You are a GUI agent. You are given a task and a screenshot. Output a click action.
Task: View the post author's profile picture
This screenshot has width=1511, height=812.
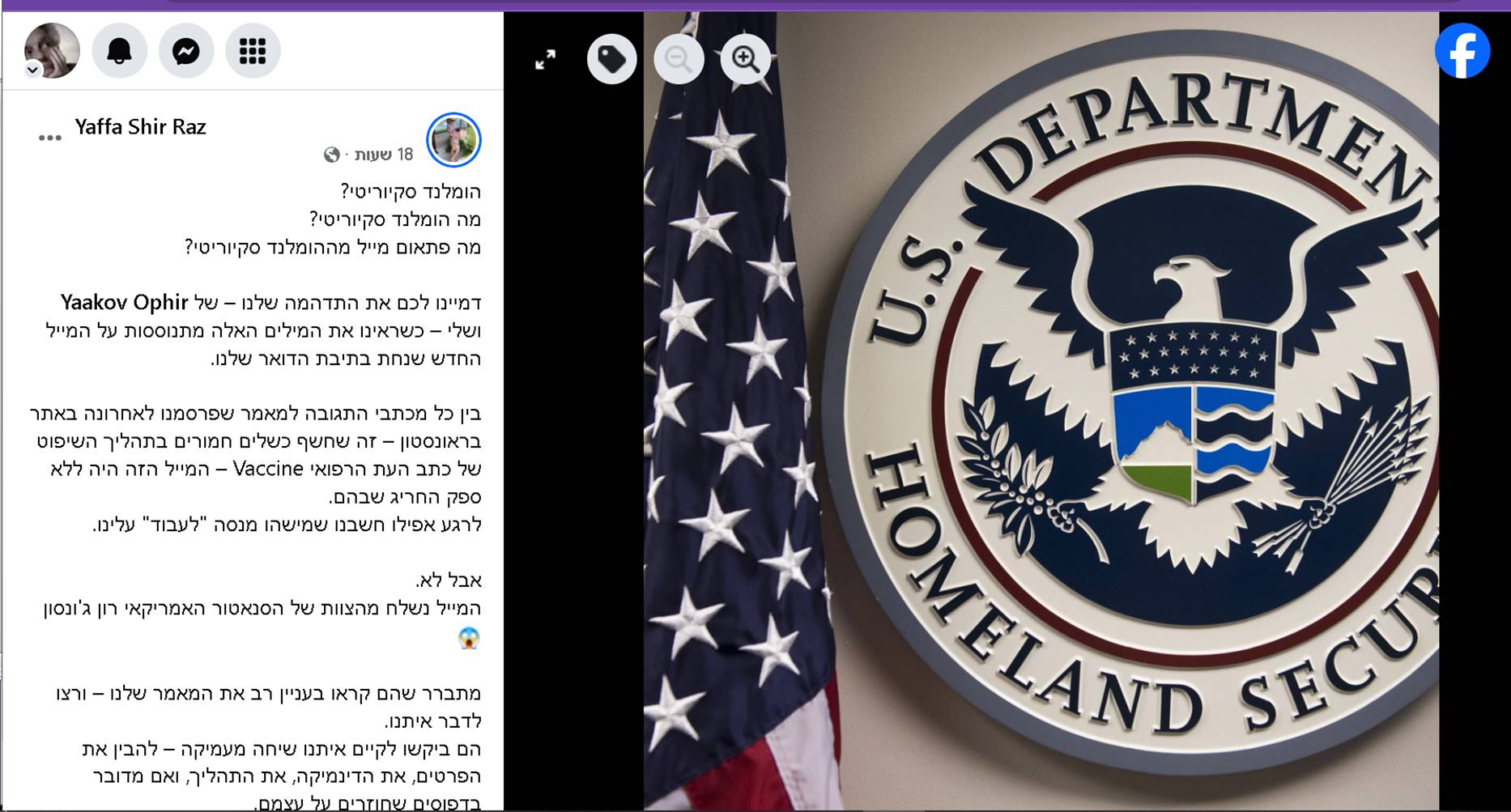[453, 139]
